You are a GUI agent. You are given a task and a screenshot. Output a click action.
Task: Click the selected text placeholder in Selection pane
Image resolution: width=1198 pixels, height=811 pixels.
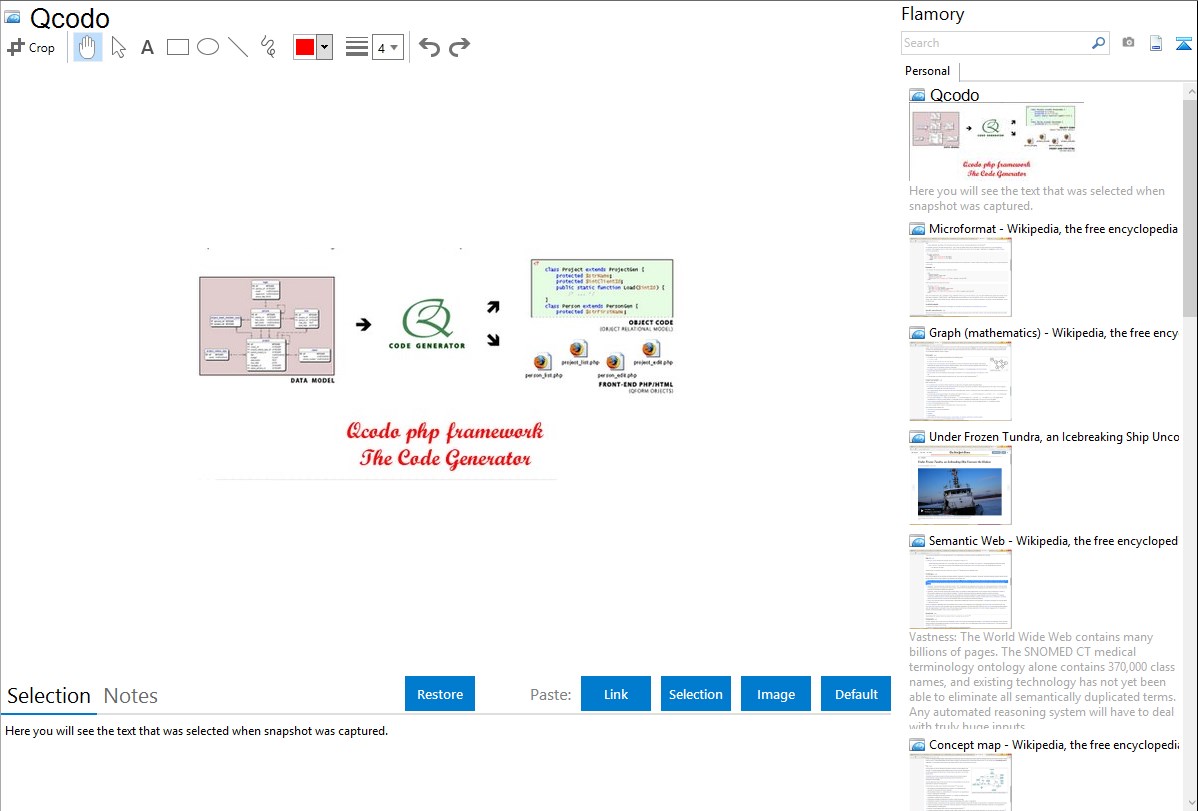click(x=196, y=731)
